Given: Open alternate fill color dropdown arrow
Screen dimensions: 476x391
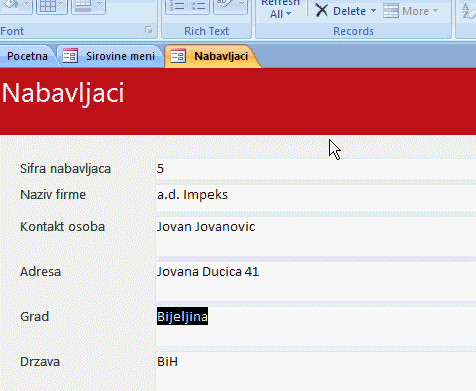Looking at the screenshot, I should [x=99, y=4].
